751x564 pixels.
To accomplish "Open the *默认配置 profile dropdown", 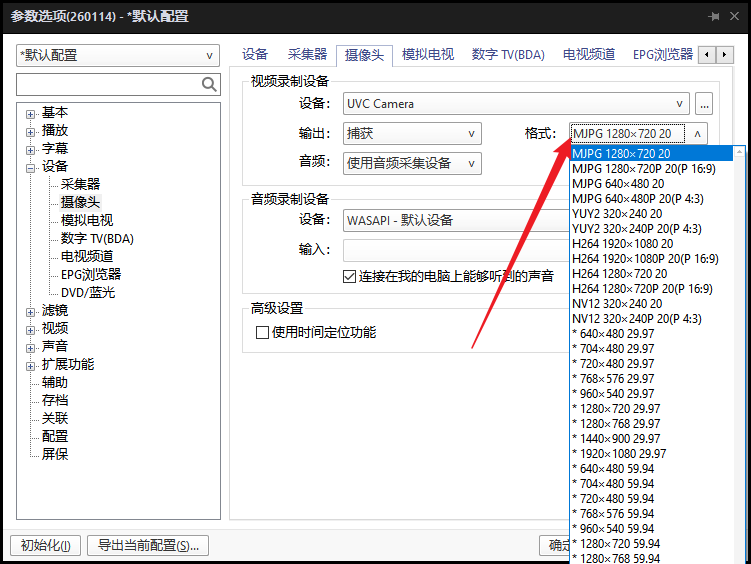I will (x=117, y=56).
